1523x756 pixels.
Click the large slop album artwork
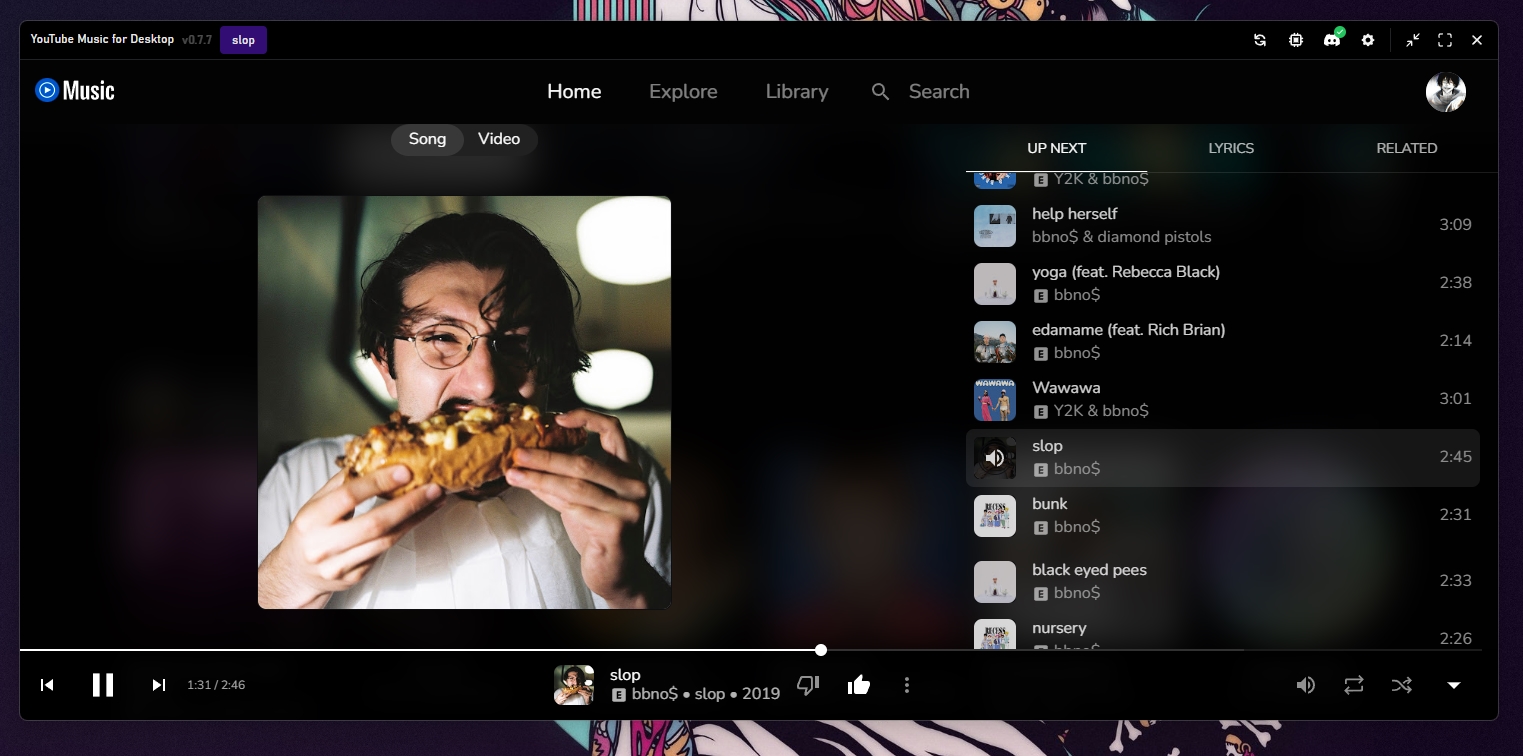[x=464, y=402]
